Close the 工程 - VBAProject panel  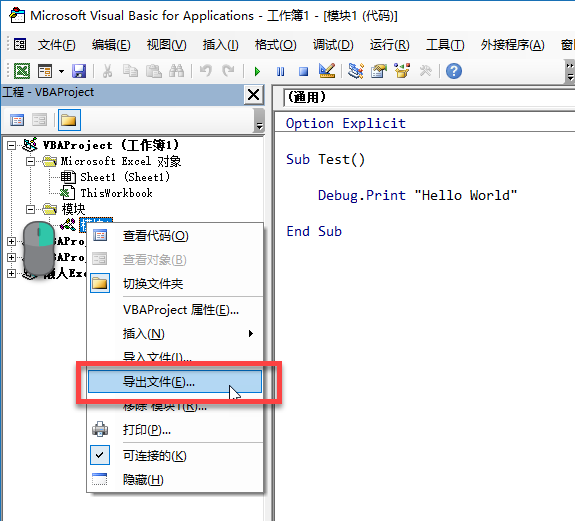point(253,95)
